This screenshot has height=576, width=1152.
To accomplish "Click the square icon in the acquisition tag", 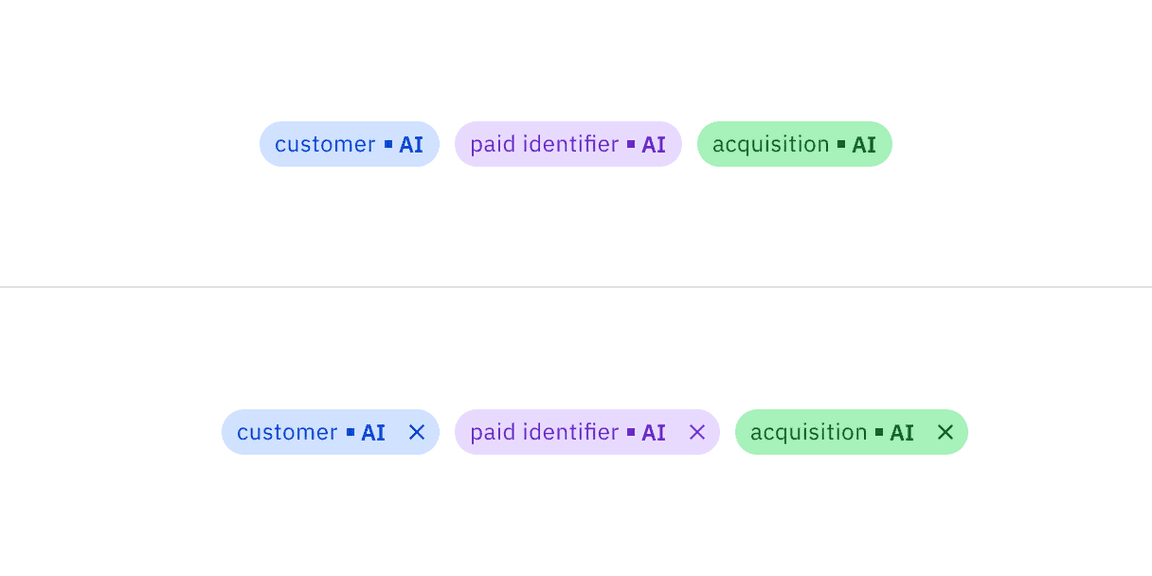I will pyautogui.click(x=840, y=145).
